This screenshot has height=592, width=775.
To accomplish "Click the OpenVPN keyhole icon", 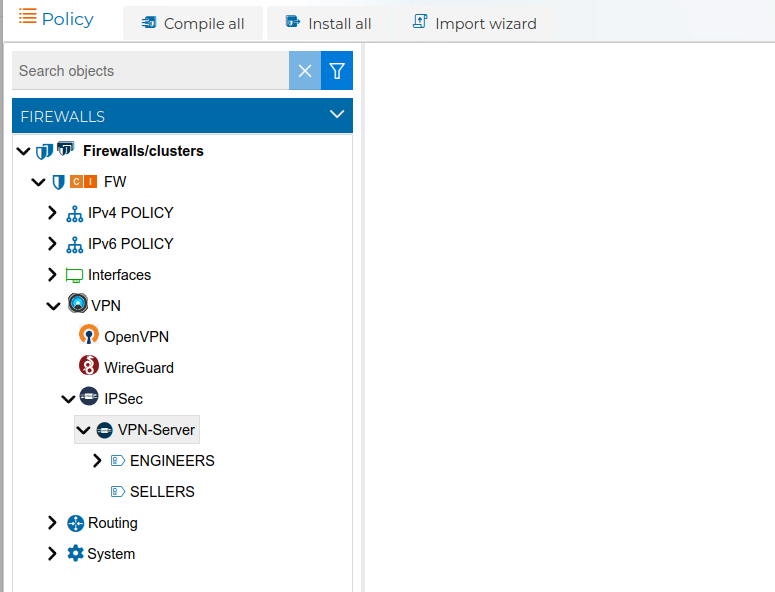I will point(89,335).
